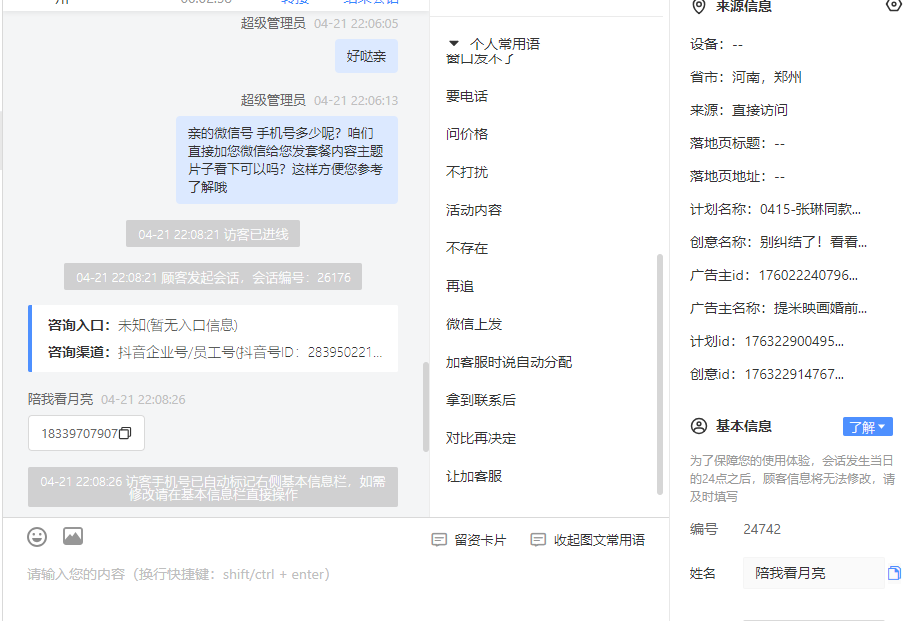Click the 省市 河南，郑州 row
The height and width of the screenshot is (621, 910).
[x=746, y=77]
